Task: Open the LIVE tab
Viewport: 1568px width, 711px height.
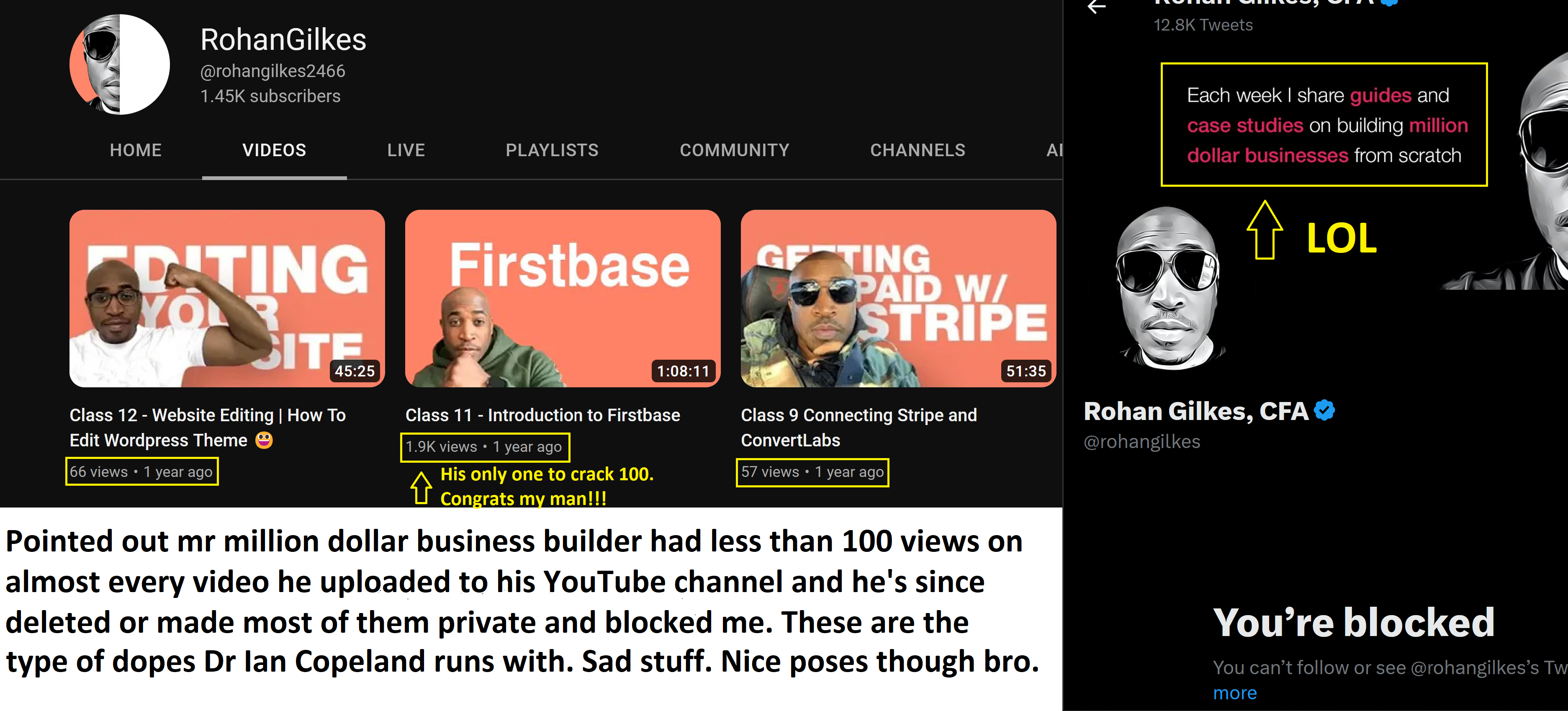Action: [x=406, y=150]
